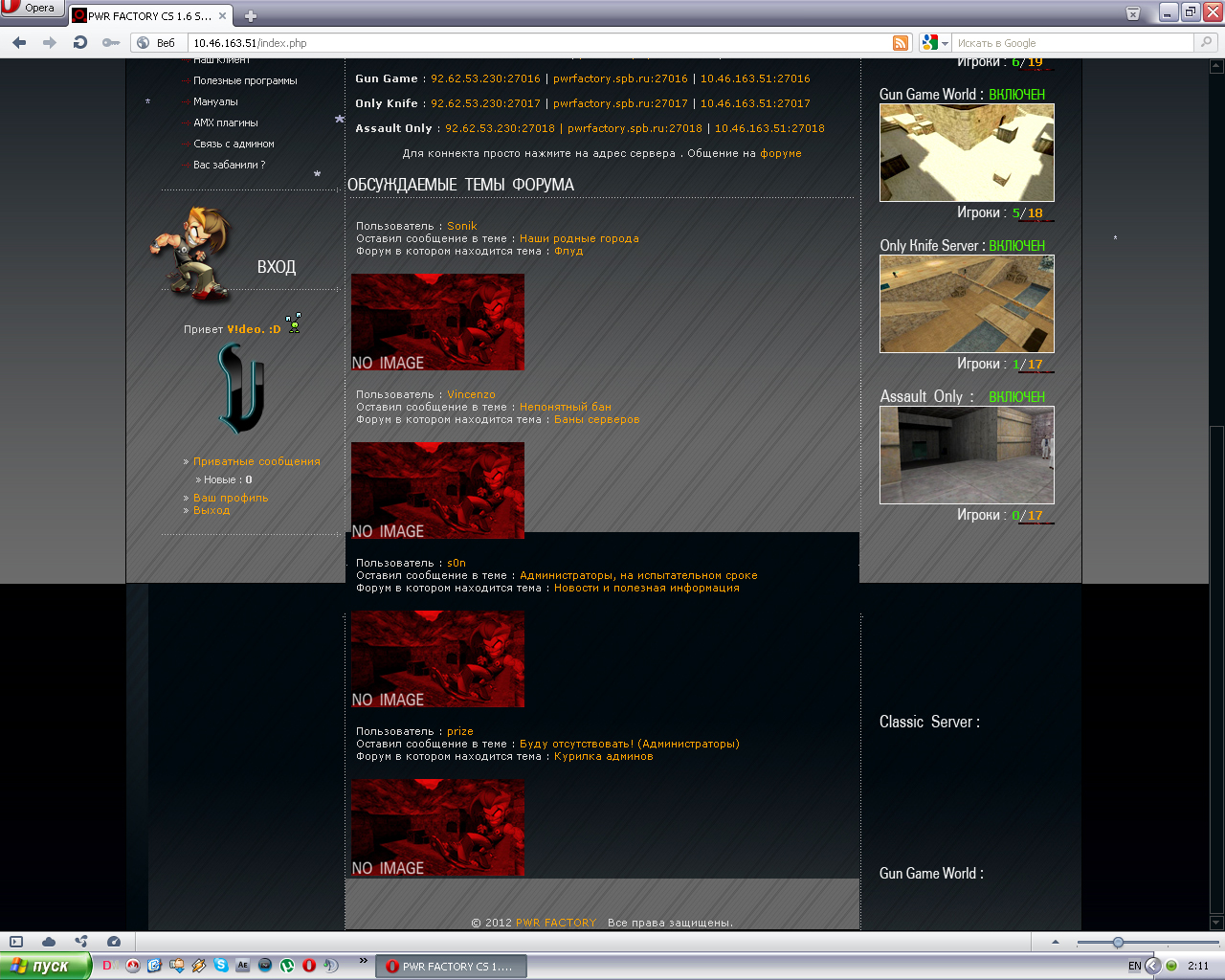Click the Only Knife Server map thumbnail
The width and height of the screenshot is (1225, 980).
coord(967,304)
